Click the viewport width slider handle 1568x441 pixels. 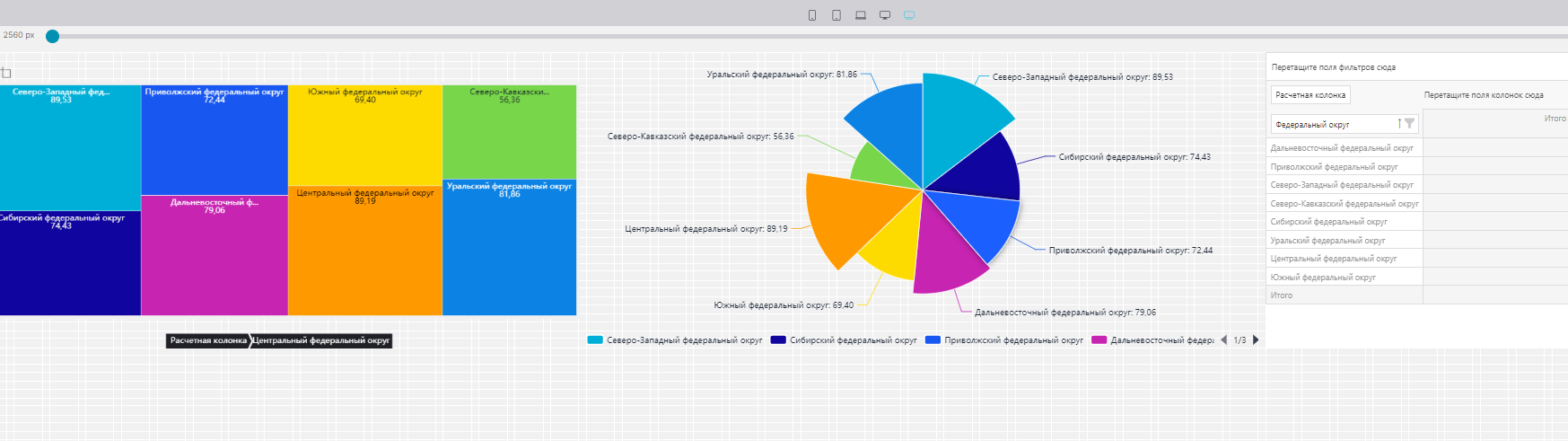point(53,36)
